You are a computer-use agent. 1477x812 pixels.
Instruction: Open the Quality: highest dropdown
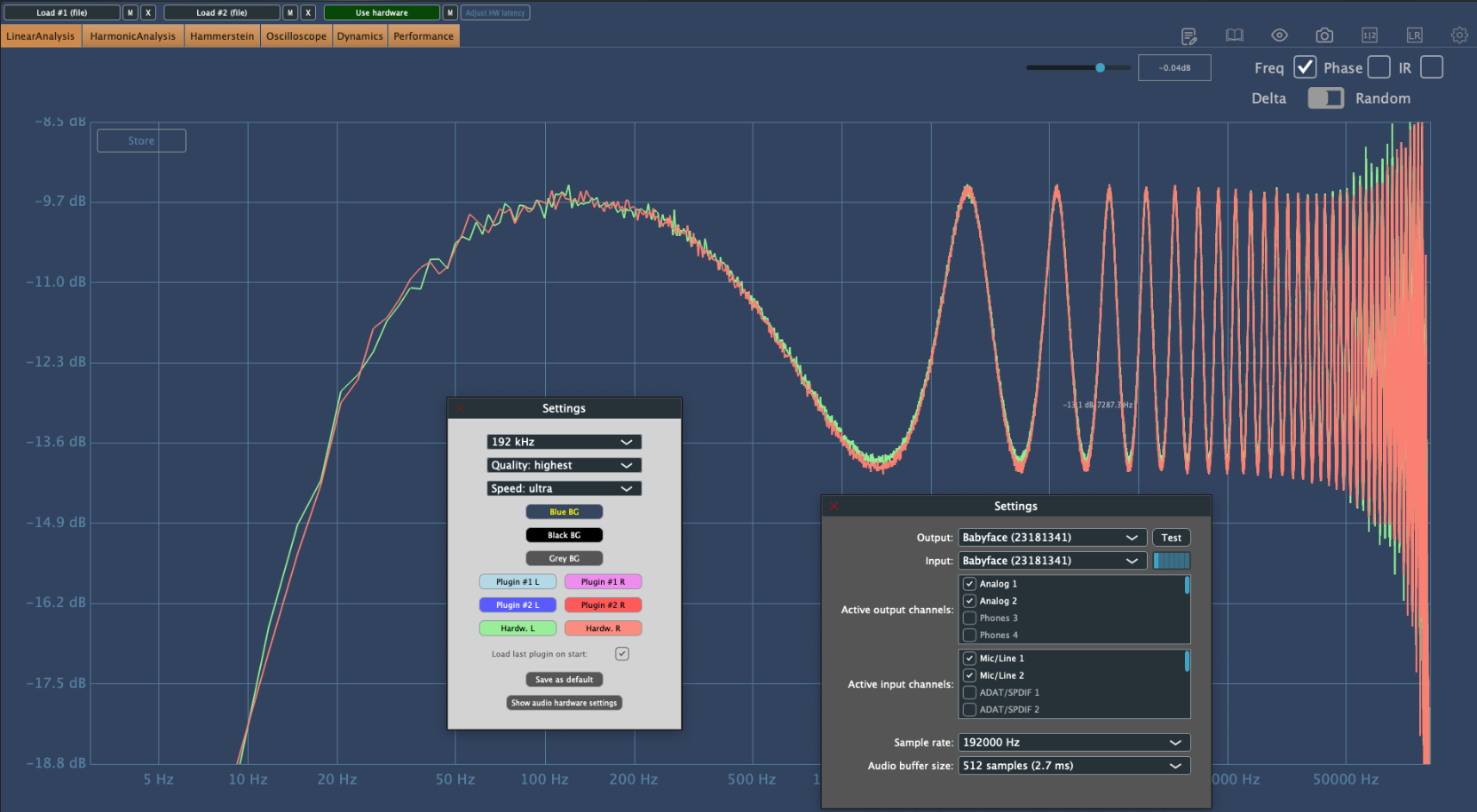[564, 465]
